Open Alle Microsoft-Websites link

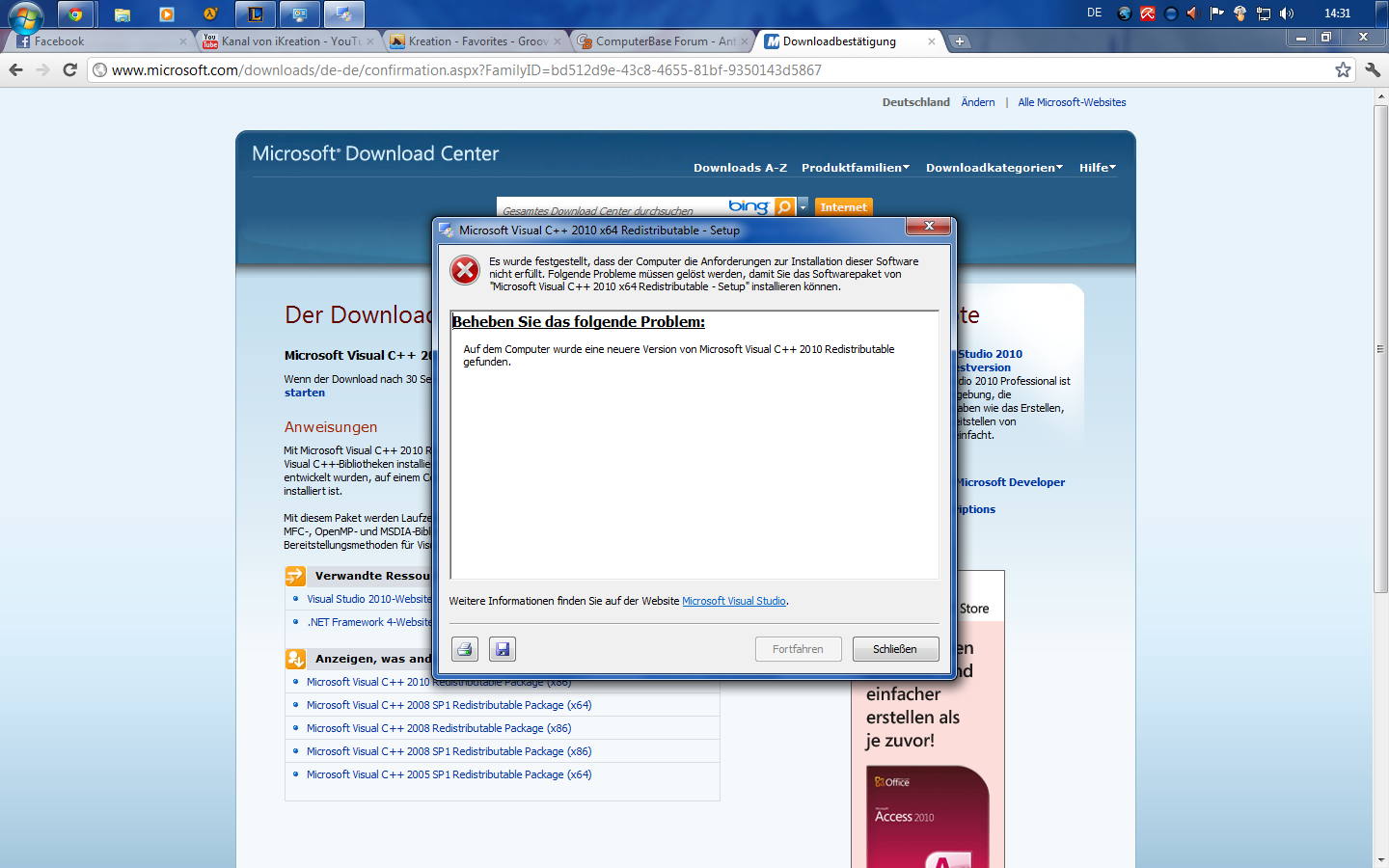pos(1072,102)
